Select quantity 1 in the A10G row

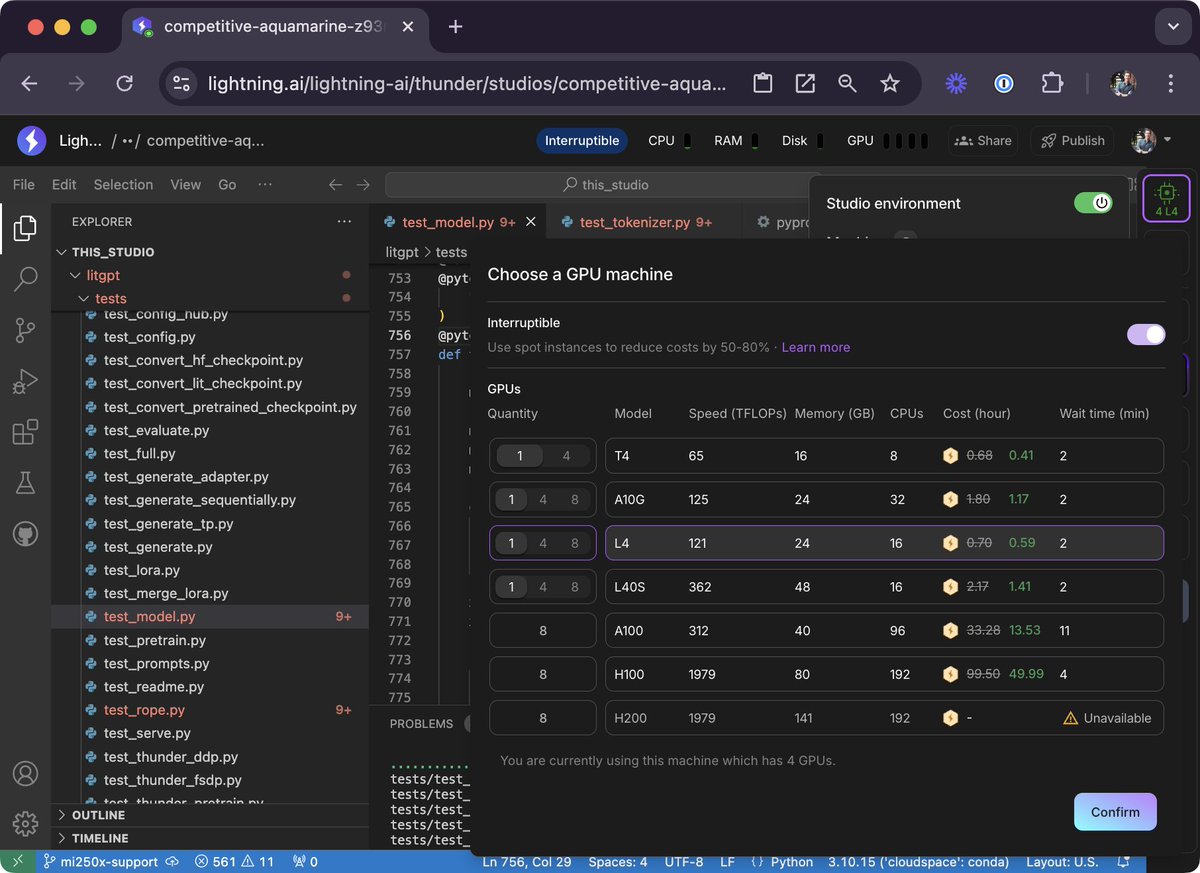point(511,500)
